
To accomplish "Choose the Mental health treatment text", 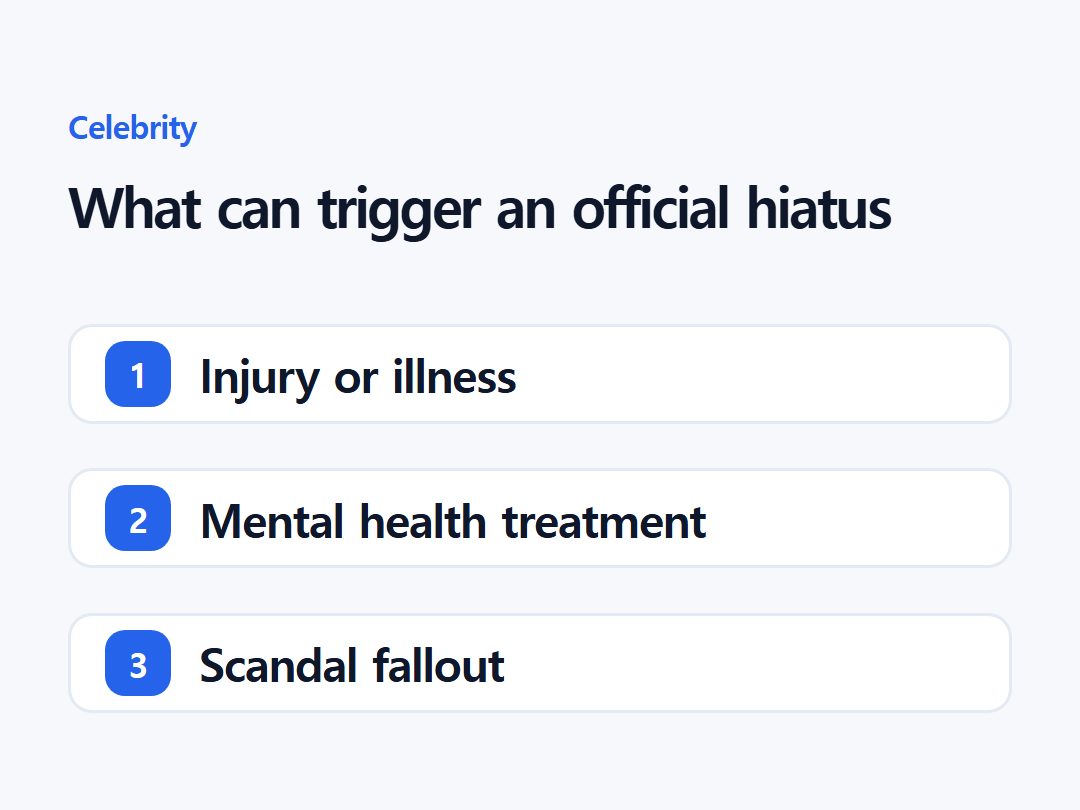I will coord(453,521).
